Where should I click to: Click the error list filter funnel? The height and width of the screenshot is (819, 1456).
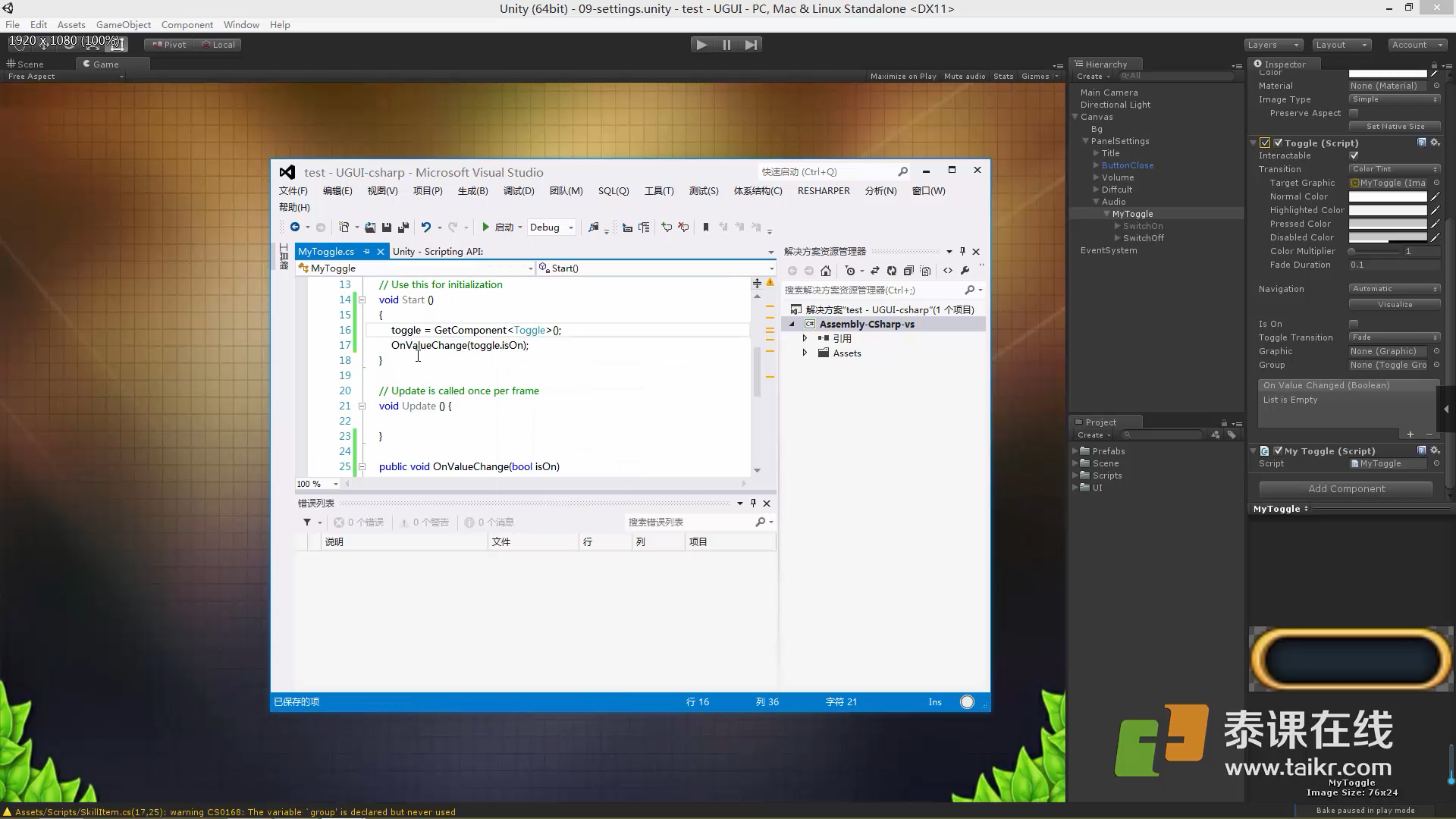307,522
